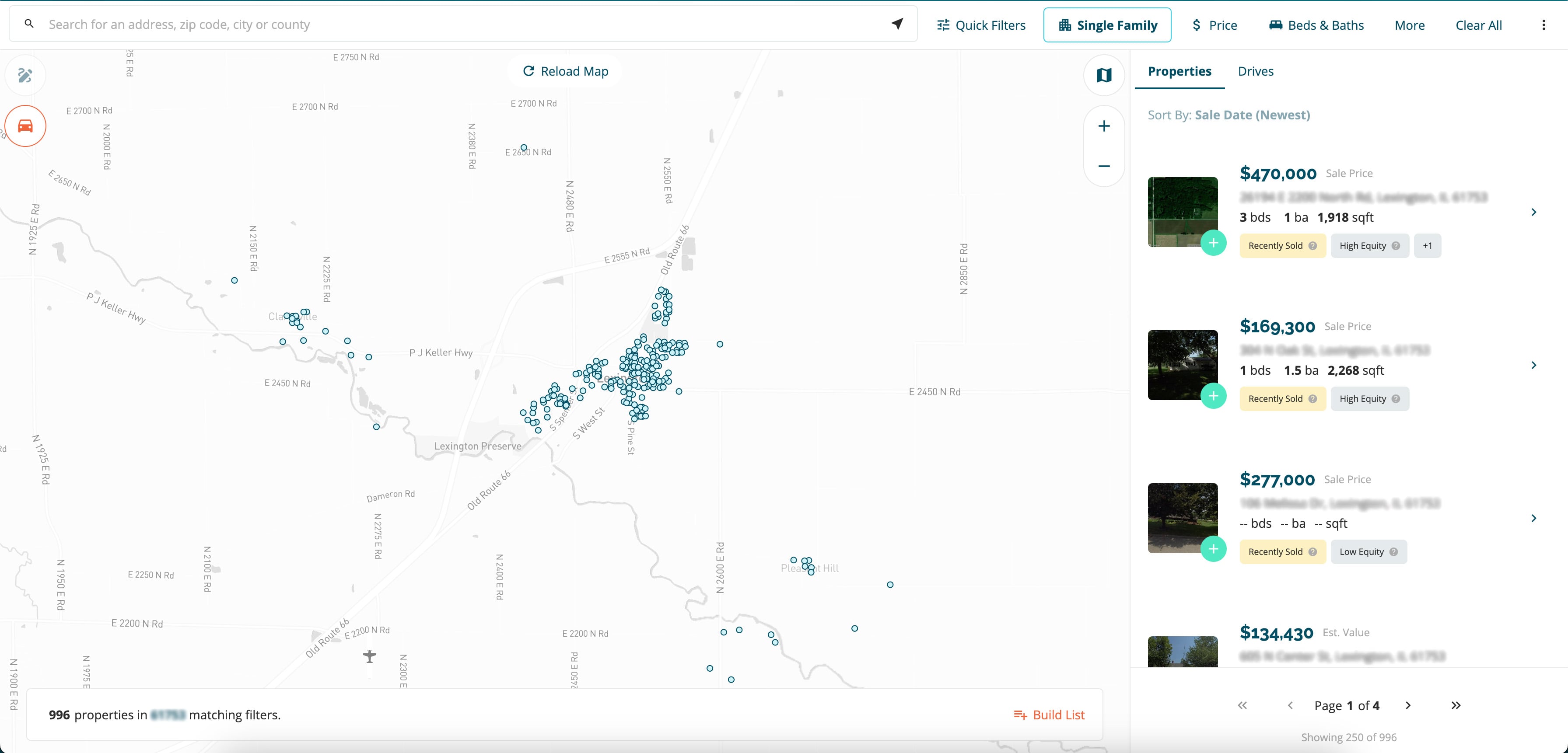This screenshot has height=753, width=1568.
Task: Go to the next results page
Action: click(x=1407, y=706)
